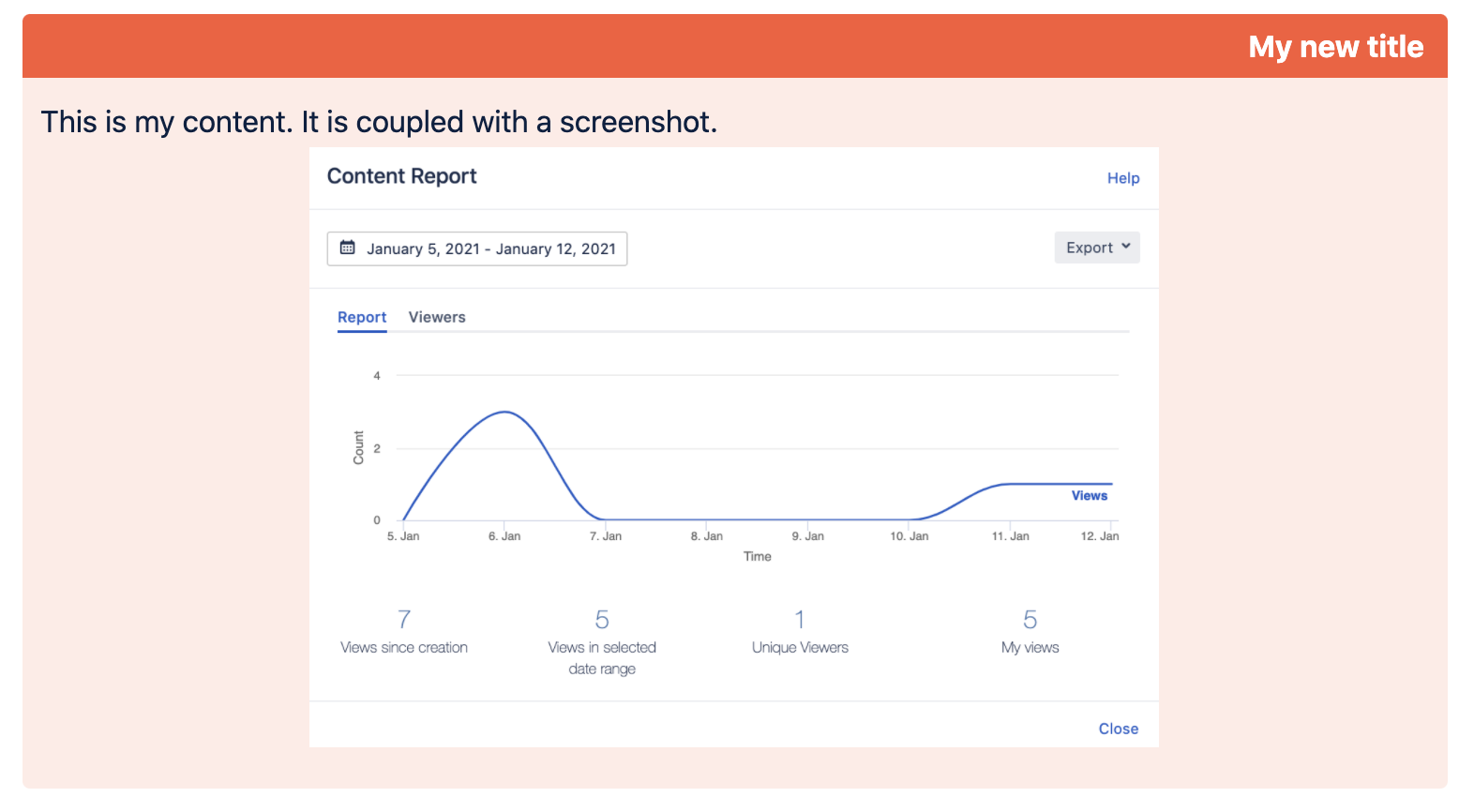The width and height of the screenshot is (1474, 812).
Task: Click the 8. Jan x-axis tick label
Action: (x=707, y=536)
